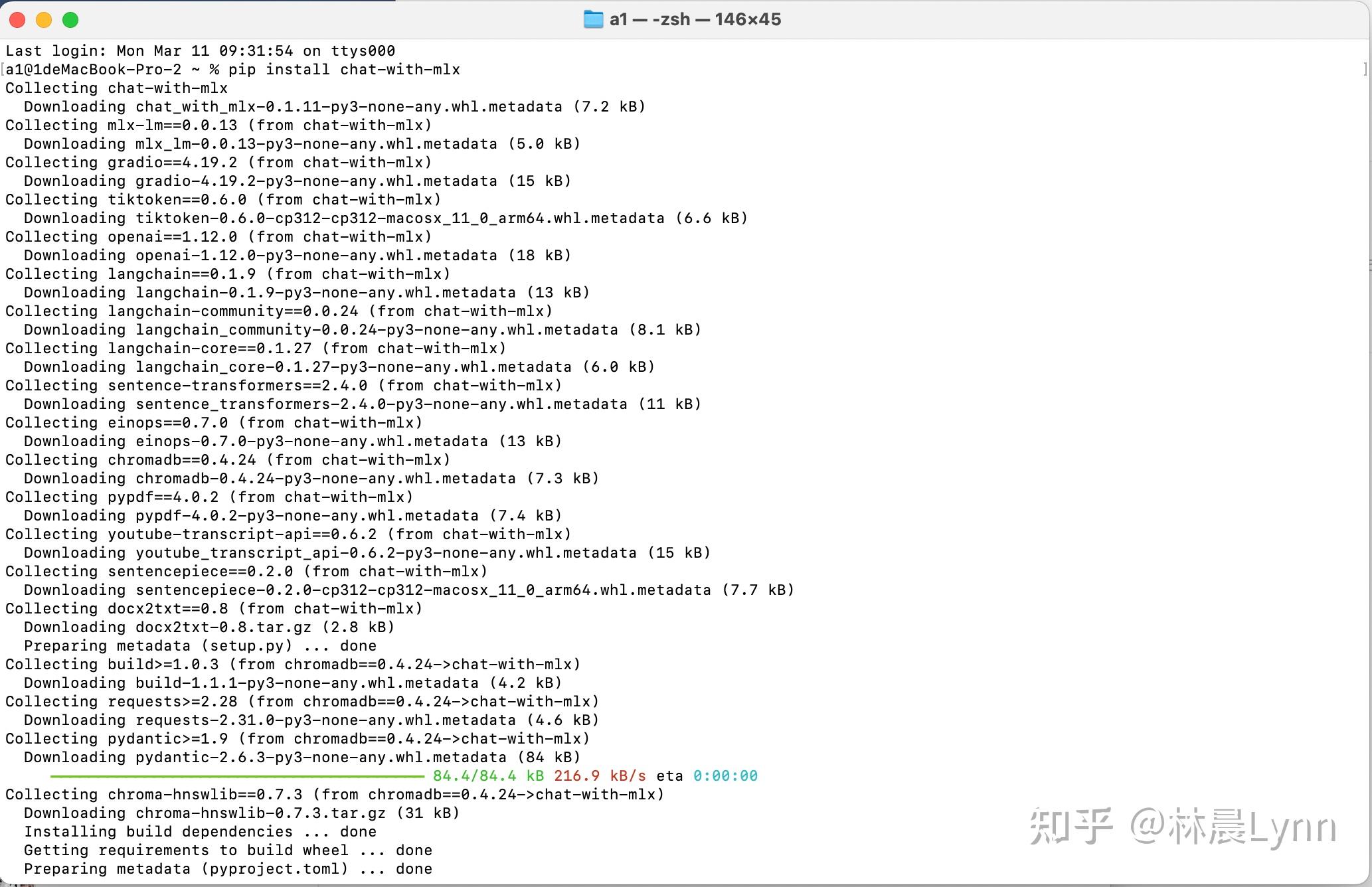Screen dimensions: 1372x887
Task: Click the docx2txt-0.8.tar.gz download line
Action: pyautogui.click(x=208, y=627)
